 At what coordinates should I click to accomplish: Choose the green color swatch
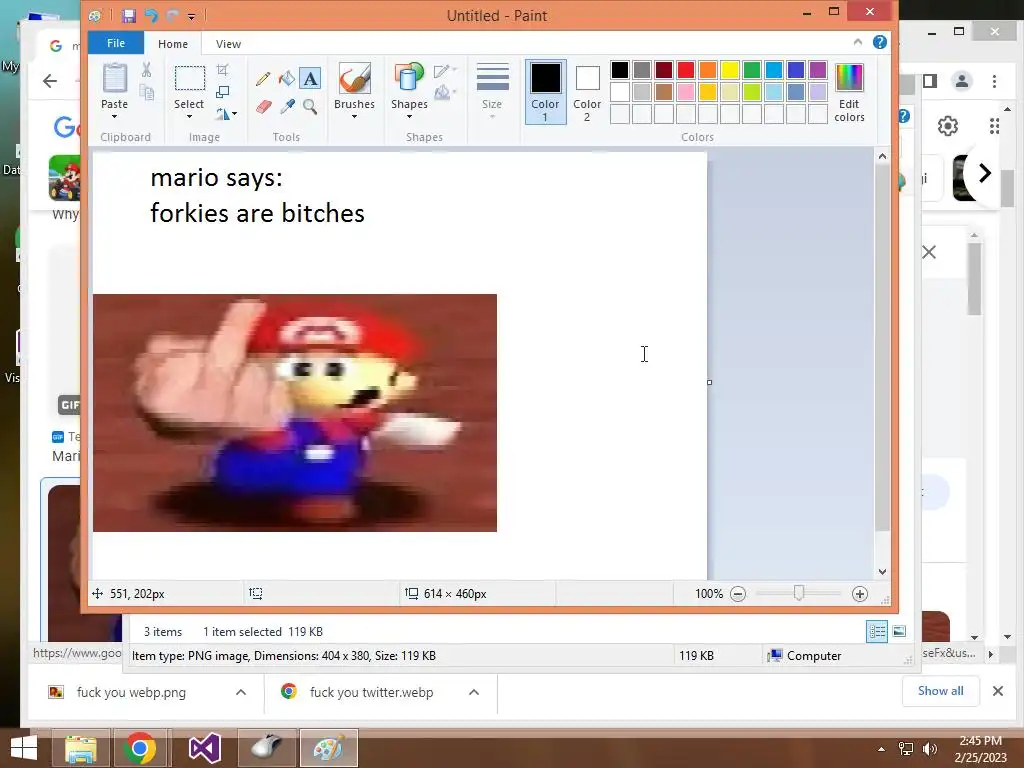tap(752, 70)
